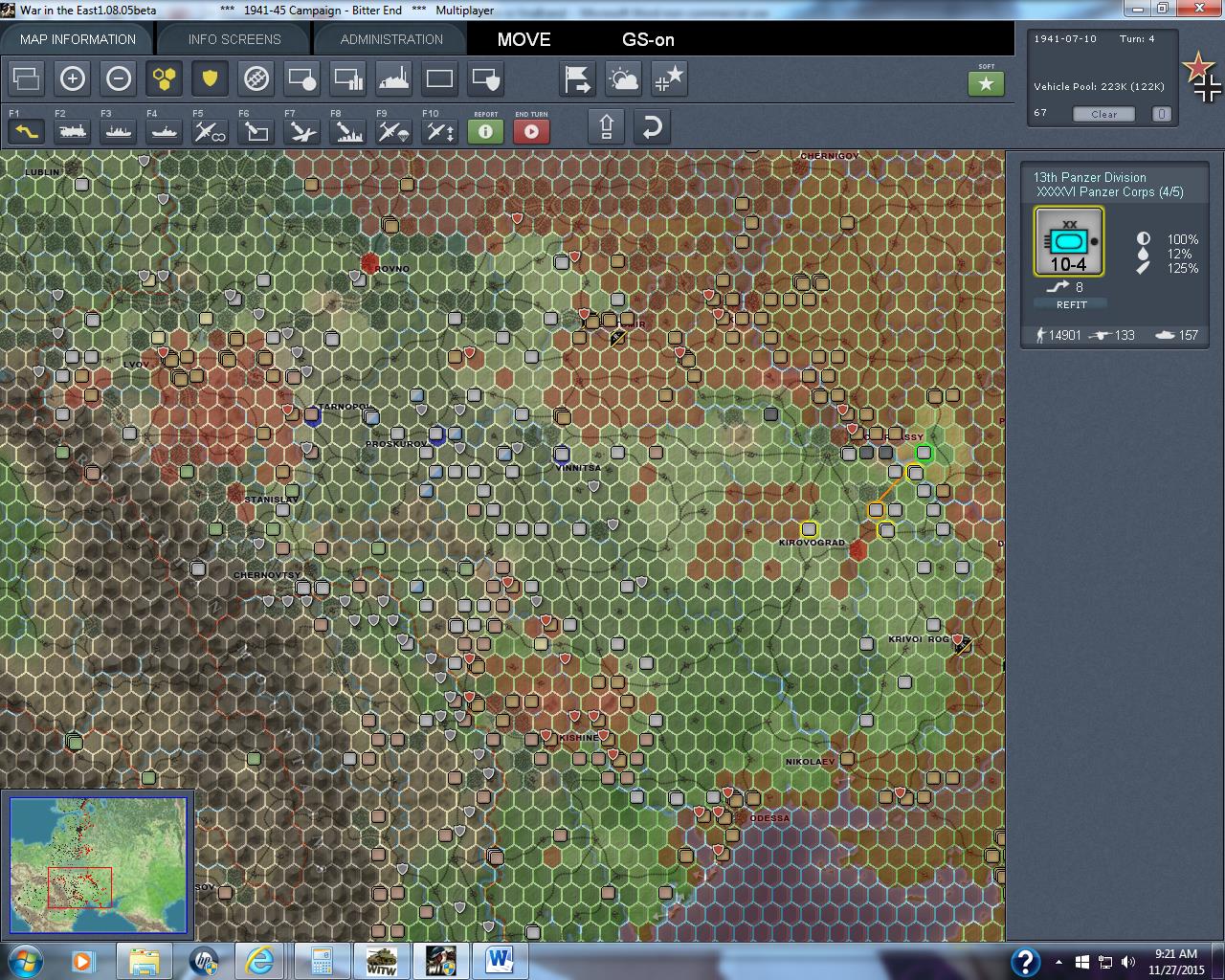Click the Kirovograd yellow-highlighted unit
This screenshot has width=1225, height=980.
tap(810, 529)
